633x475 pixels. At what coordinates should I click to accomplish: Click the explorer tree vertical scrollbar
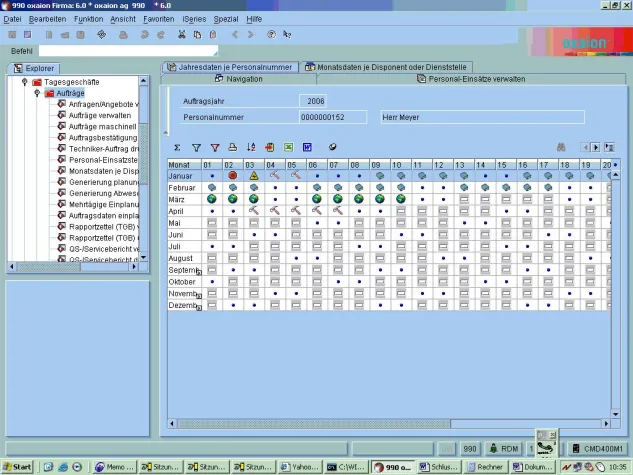click(145, 170)
